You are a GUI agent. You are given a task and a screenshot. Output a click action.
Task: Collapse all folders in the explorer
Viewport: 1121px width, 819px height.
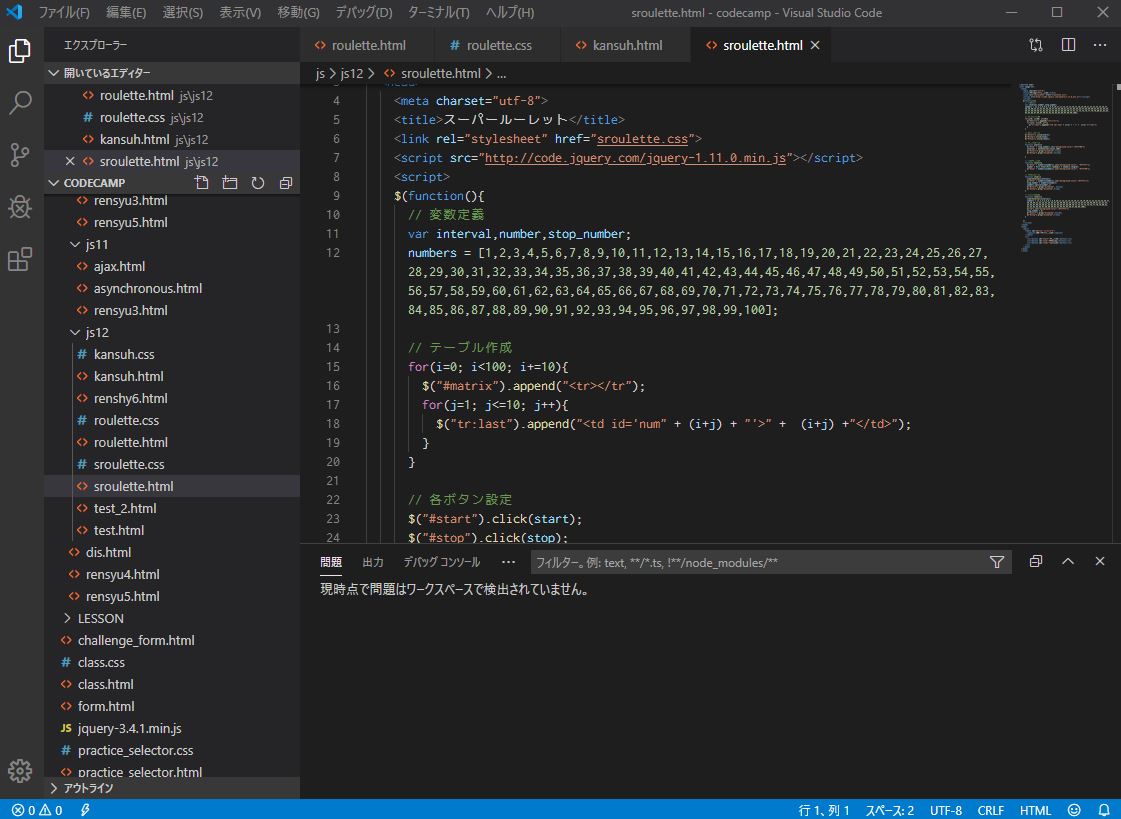pyautogui.click(x=285, y=183)
